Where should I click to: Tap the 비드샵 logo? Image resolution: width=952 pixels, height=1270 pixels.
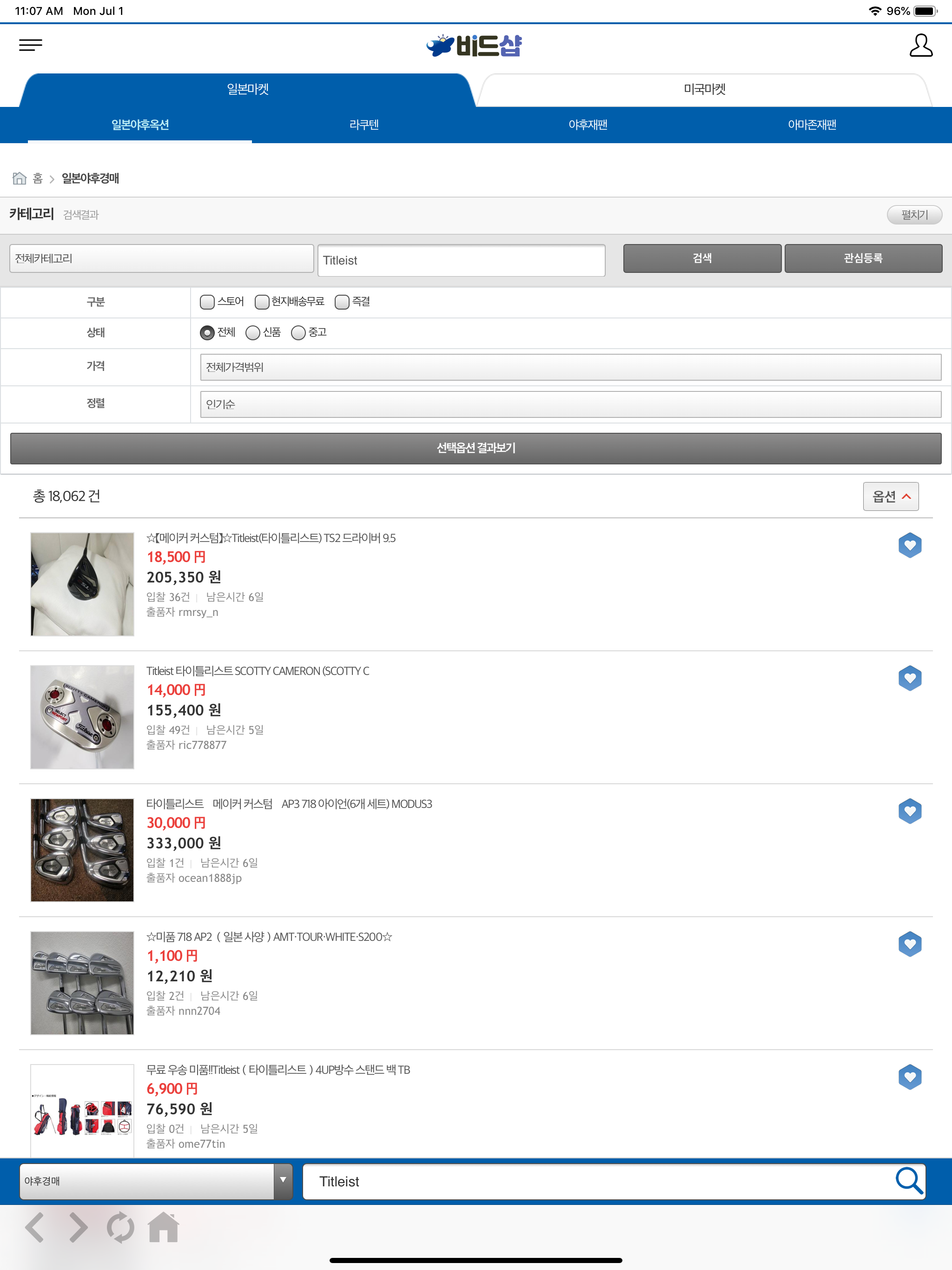tap(475, 46)
